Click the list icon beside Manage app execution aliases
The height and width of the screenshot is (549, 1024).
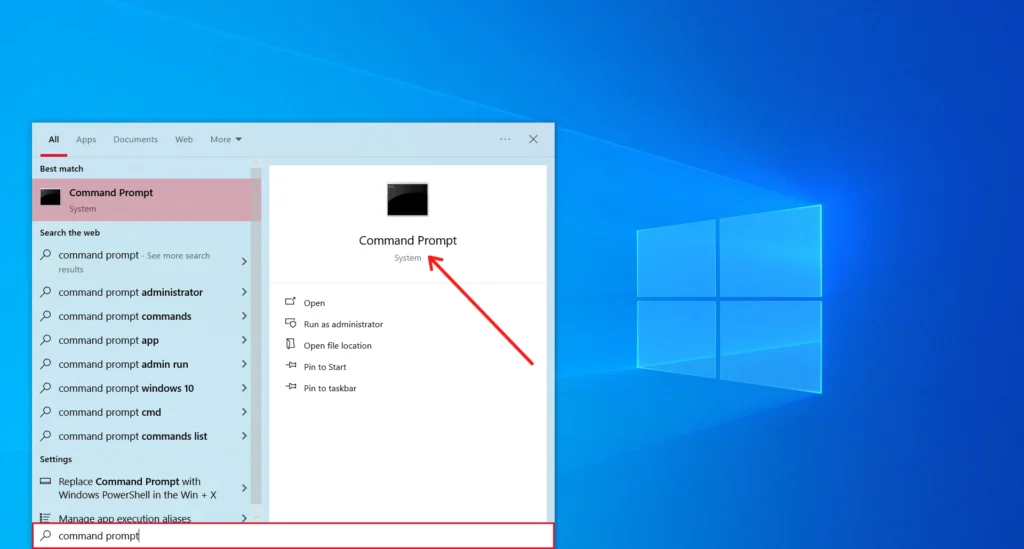pos(45,518)
